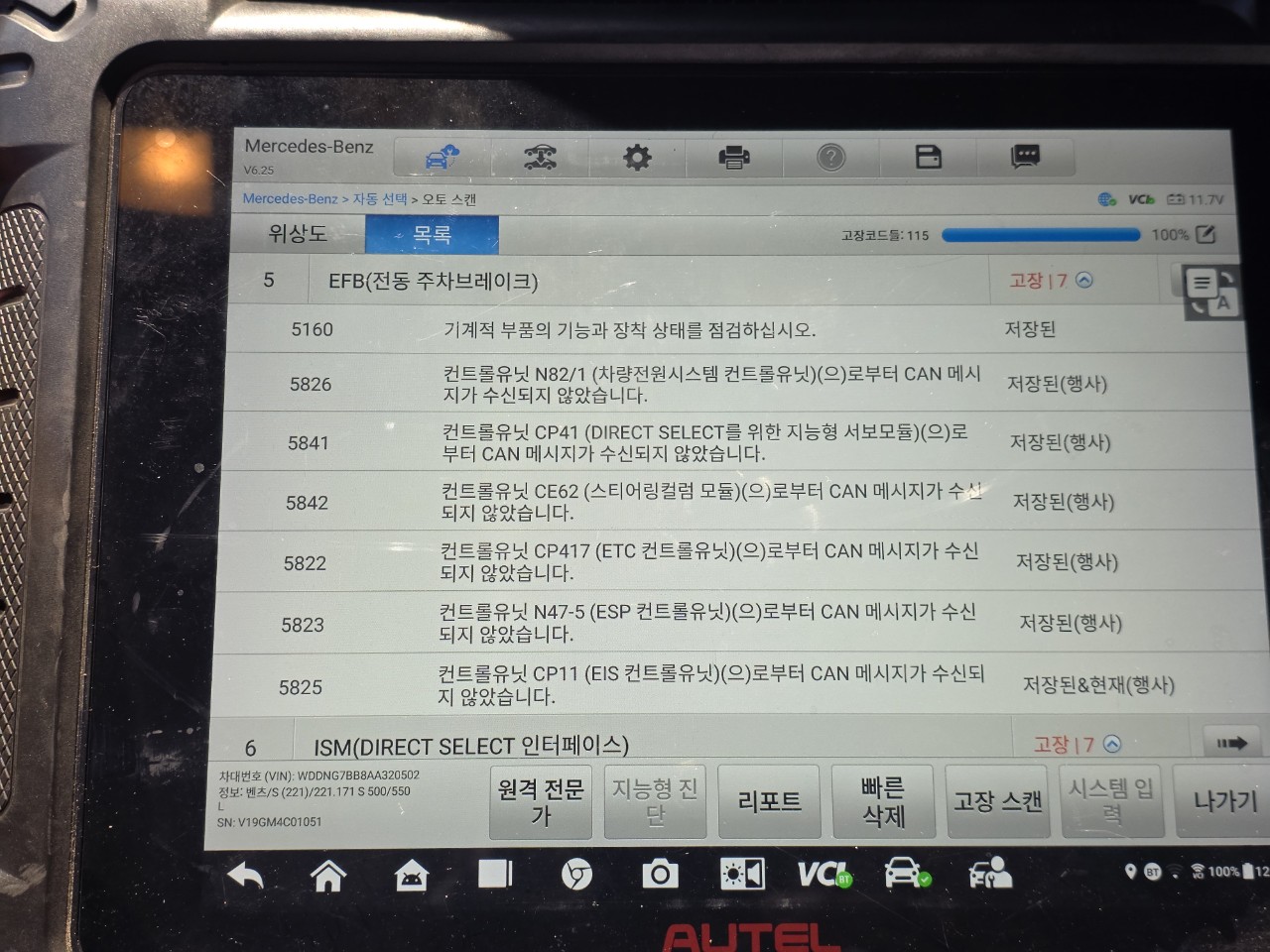Collapse the ISM fault list chevron
Image resolution: width=1270 pixels, height=952 pixels.
pos(1112,744)
